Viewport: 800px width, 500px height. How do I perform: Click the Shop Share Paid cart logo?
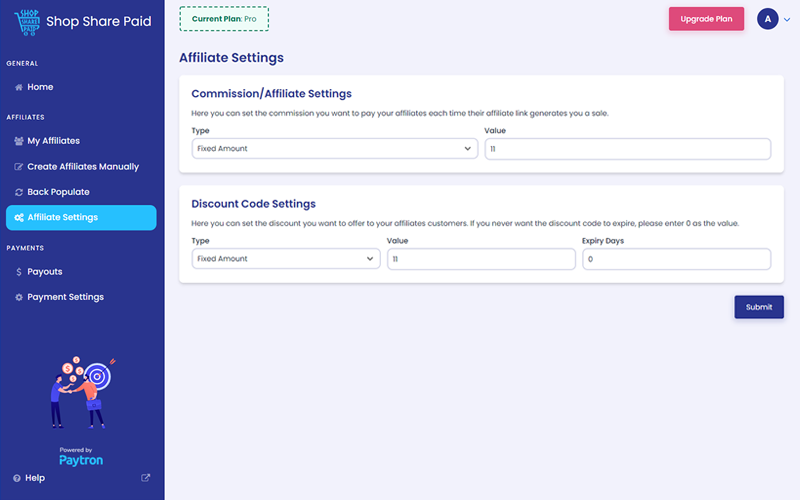click(27, 22)
